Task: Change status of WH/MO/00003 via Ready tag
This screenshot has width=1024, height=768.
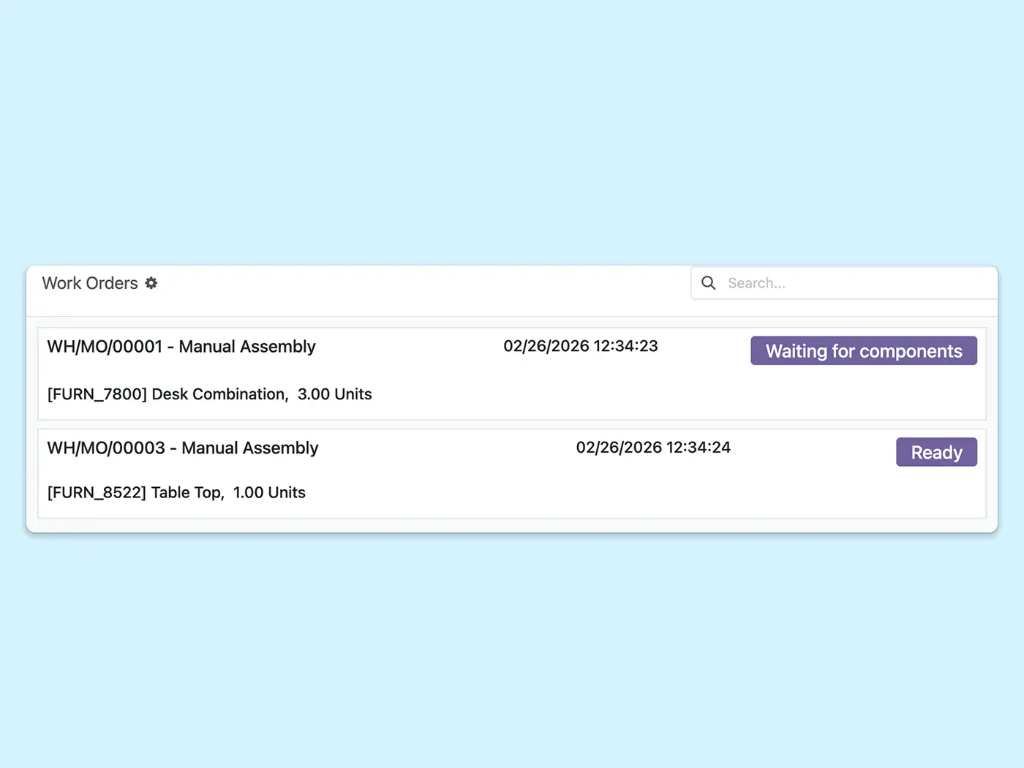Action: (x=936, y=452)
